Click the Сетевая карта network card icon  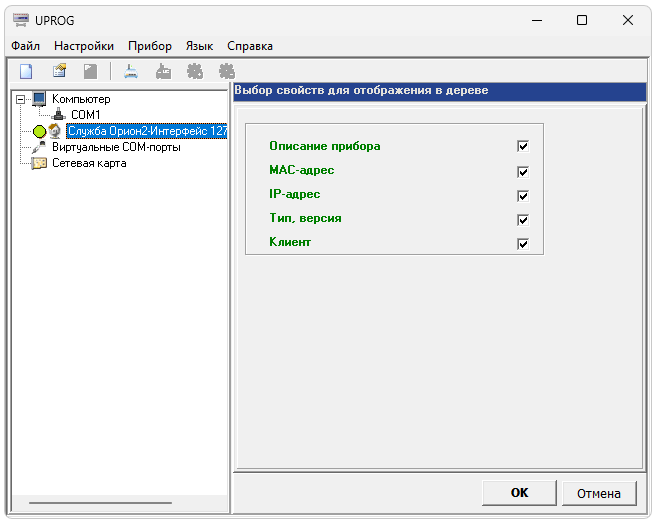[39, 163]
